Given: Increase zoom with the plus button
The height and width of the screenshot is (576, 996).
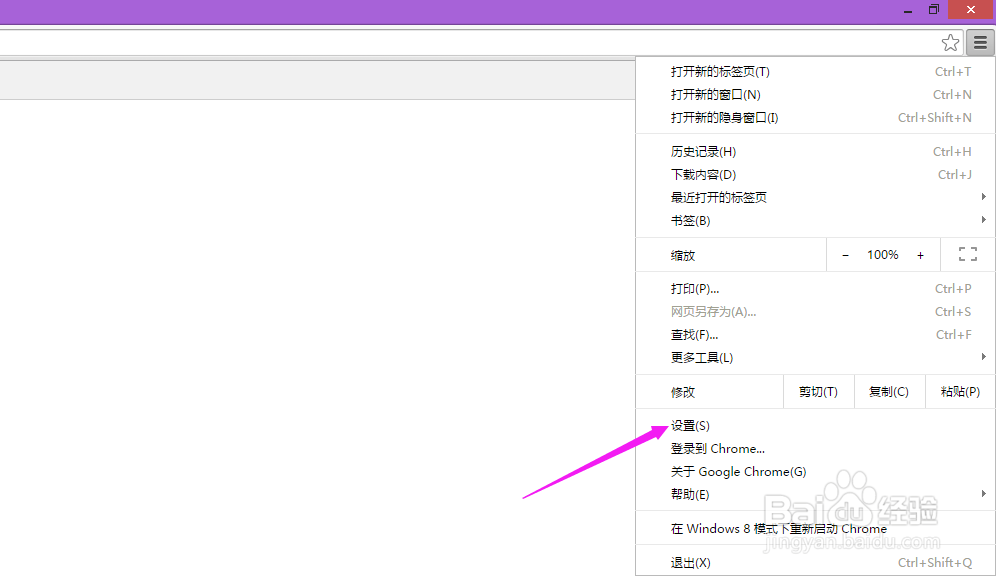Looking at the screenshot, I should pos(920,255).
